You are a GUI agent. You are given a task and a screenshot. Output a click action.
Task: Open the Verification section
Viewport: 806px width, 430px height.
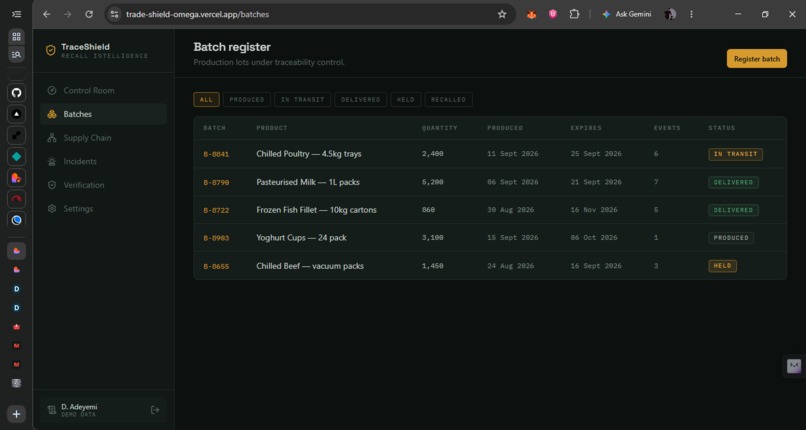click(x=103, y=185)
